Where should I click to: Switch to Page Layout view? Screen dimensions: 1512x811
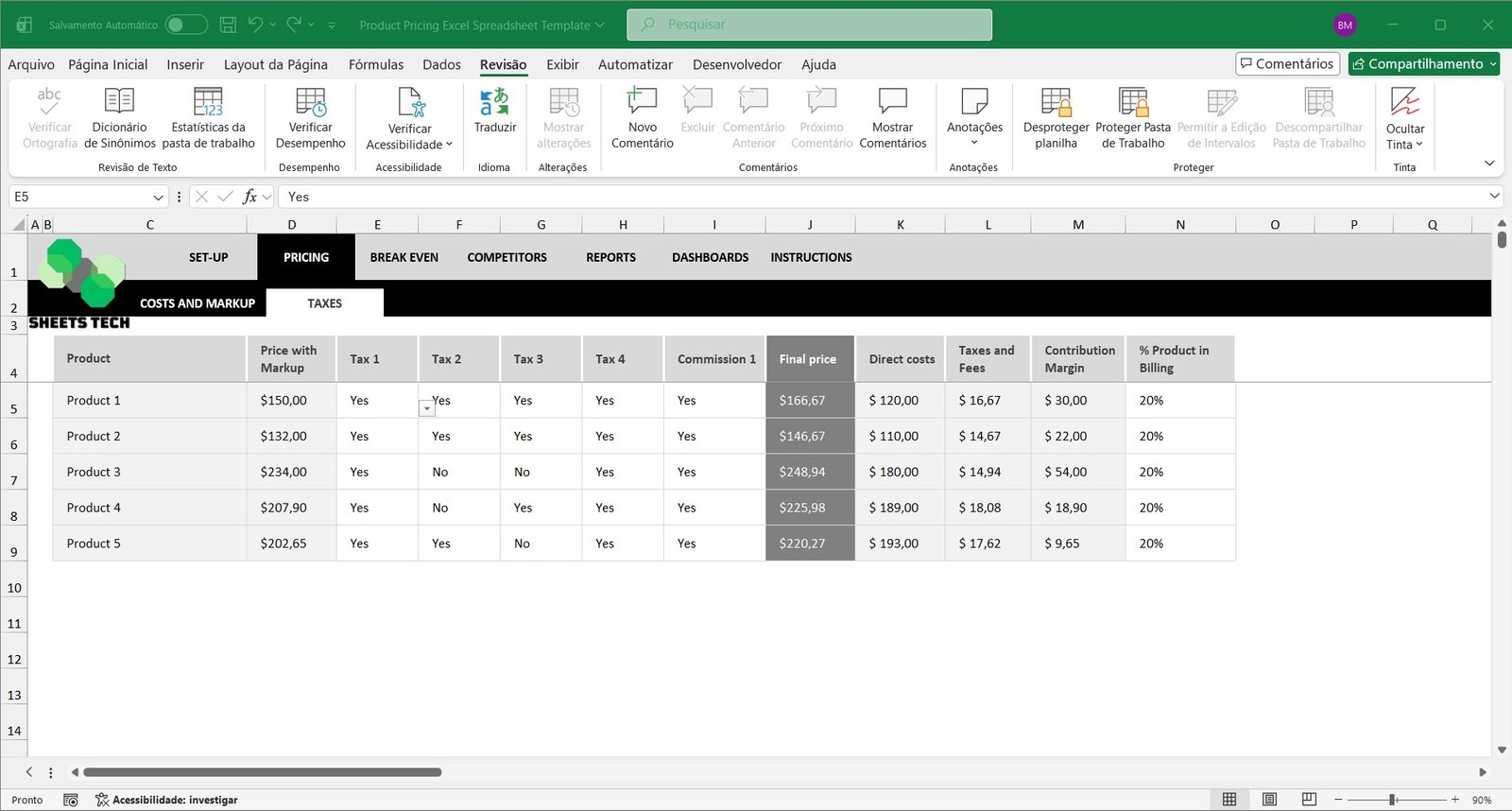pos(1269,800)
